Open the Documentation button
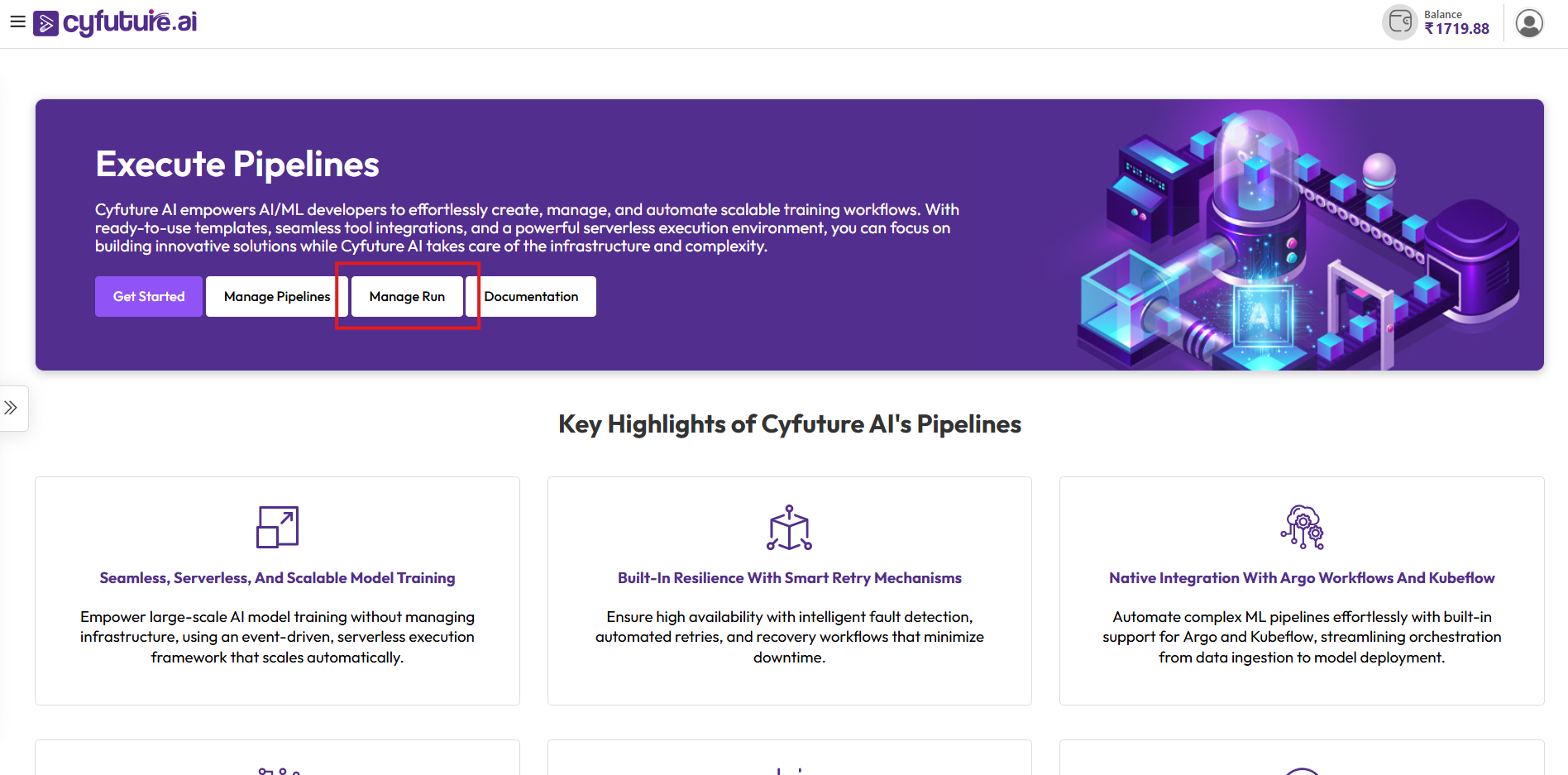Image resolution: width=1568 pixels, height=775 pixels. click(531, 296)
